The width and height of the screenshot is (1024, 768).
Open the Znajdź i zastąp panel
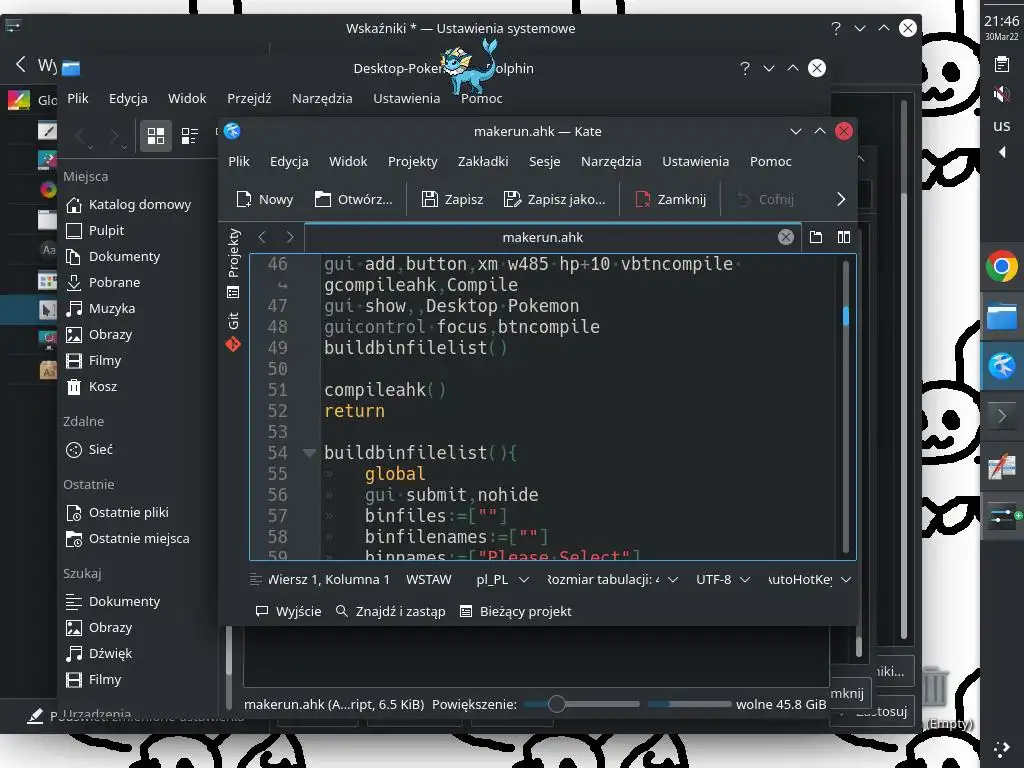pos(390,611)
